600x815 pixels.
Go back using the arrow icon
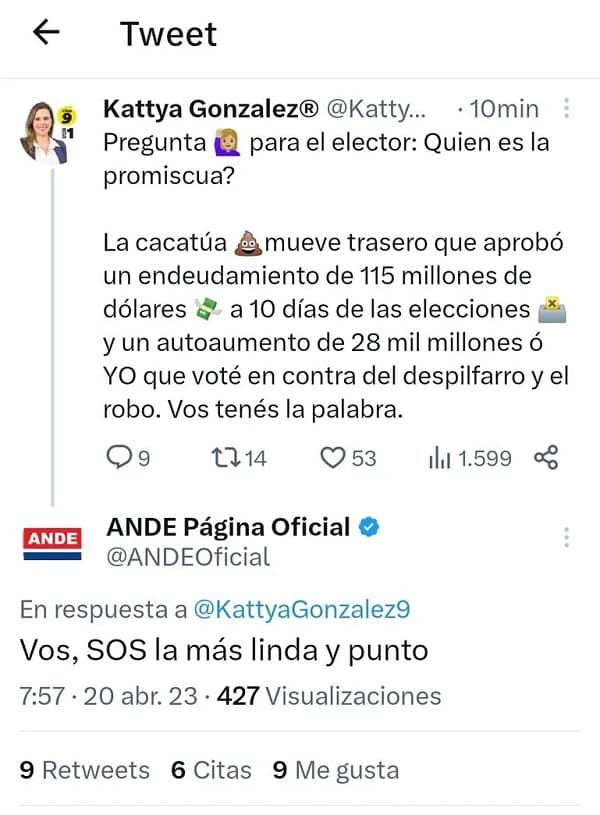46,33
